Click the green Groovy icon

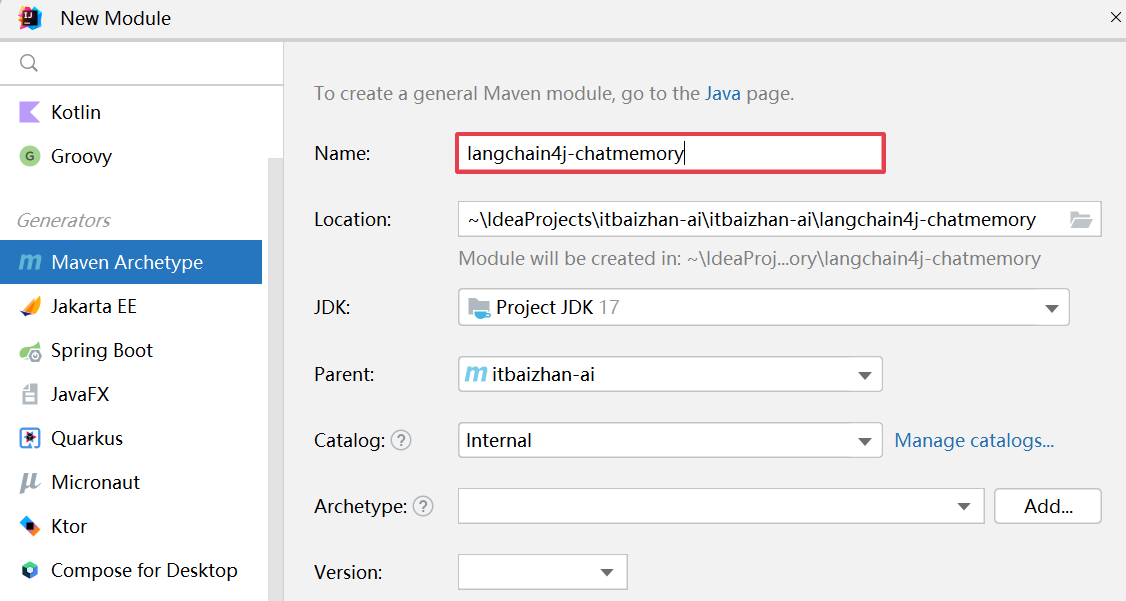29,156
